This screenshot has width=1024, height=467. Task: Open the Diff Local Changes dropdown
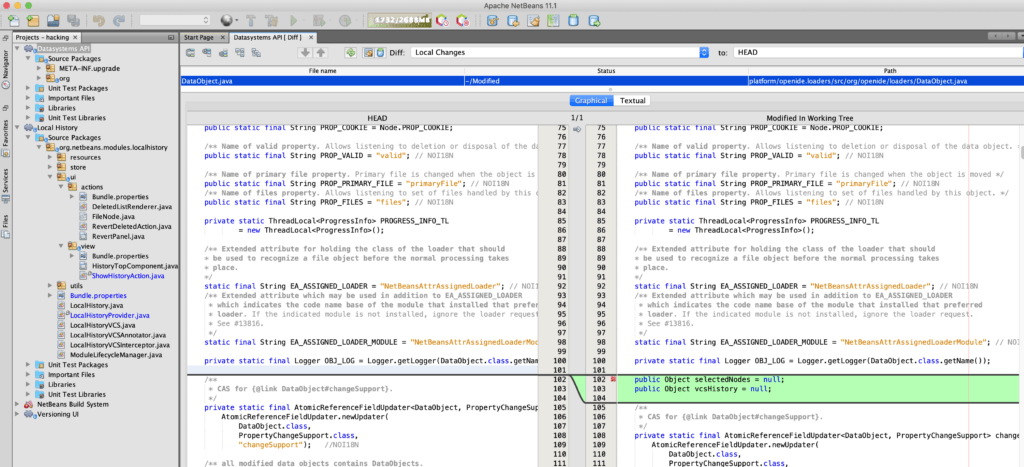click(704, 52)
